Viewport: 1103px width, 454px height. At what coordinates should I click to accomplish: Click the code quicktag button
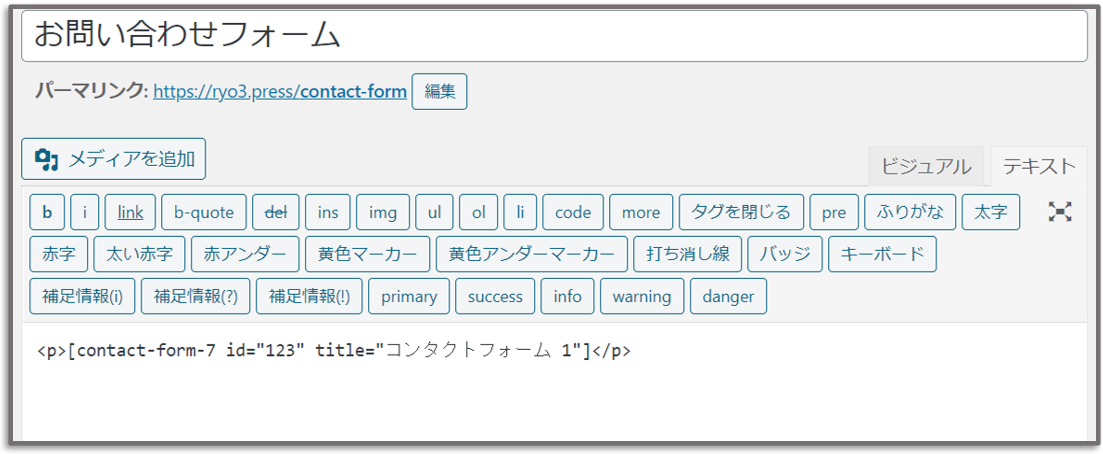point(573,212)
